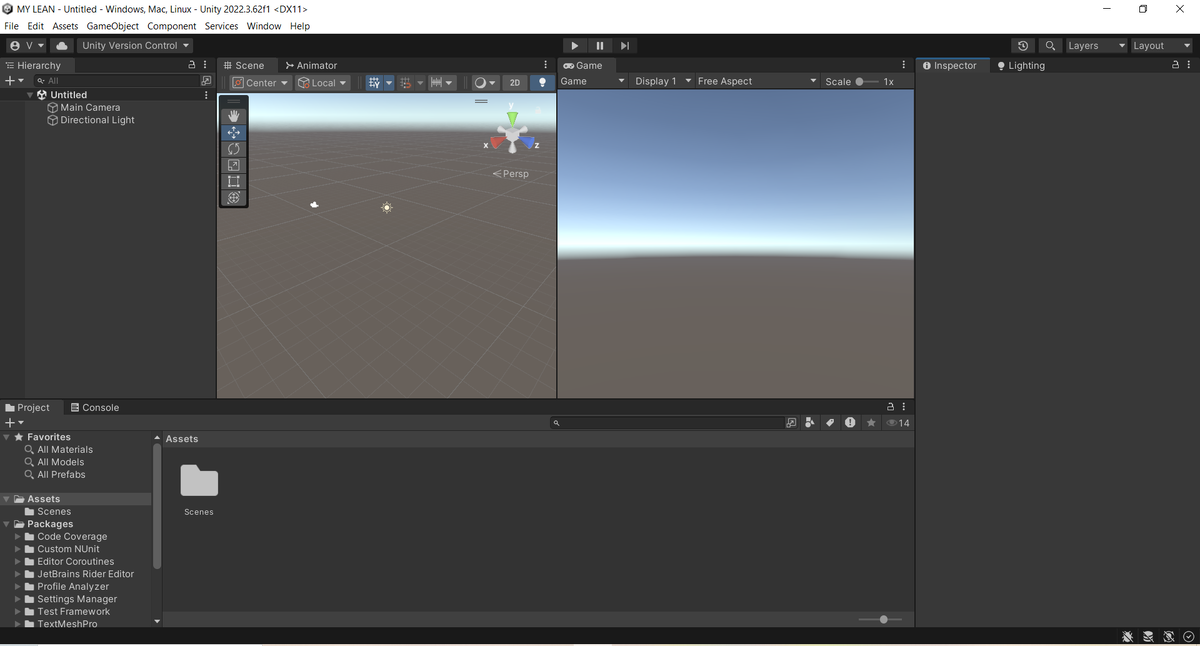Open the Assets menu
The height and width of the screenshot is (646, 1200).
pos(65,26)
